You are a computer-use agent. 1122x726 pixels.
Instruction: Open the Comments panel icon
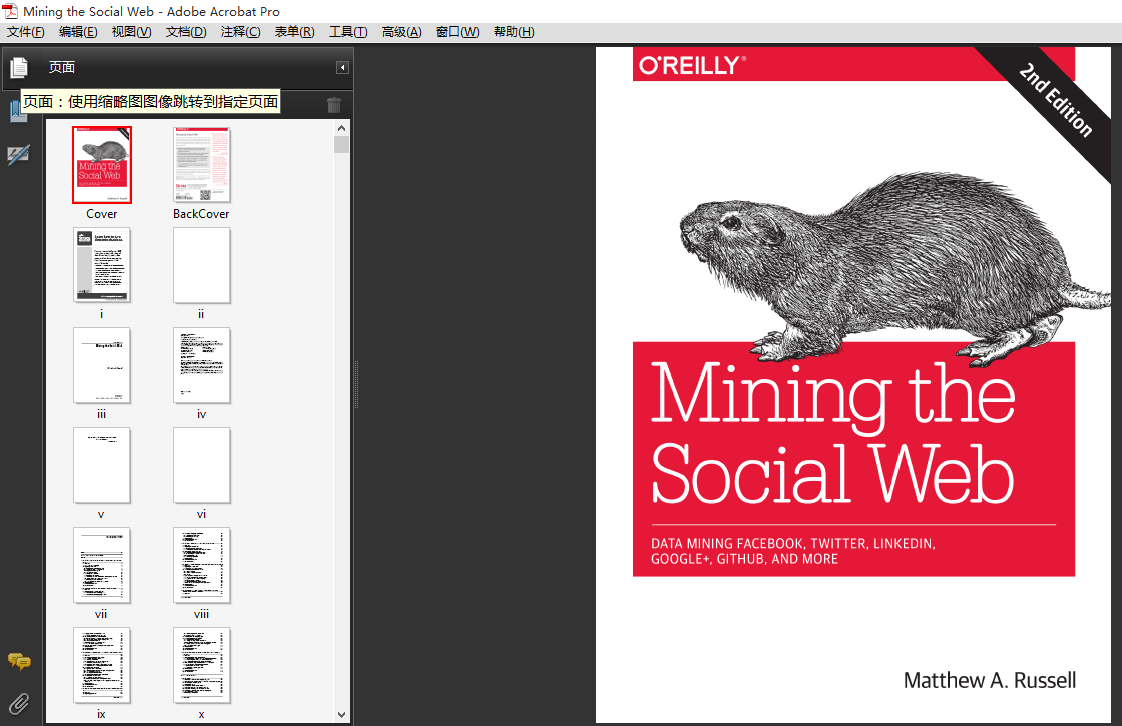pos(19,662)
